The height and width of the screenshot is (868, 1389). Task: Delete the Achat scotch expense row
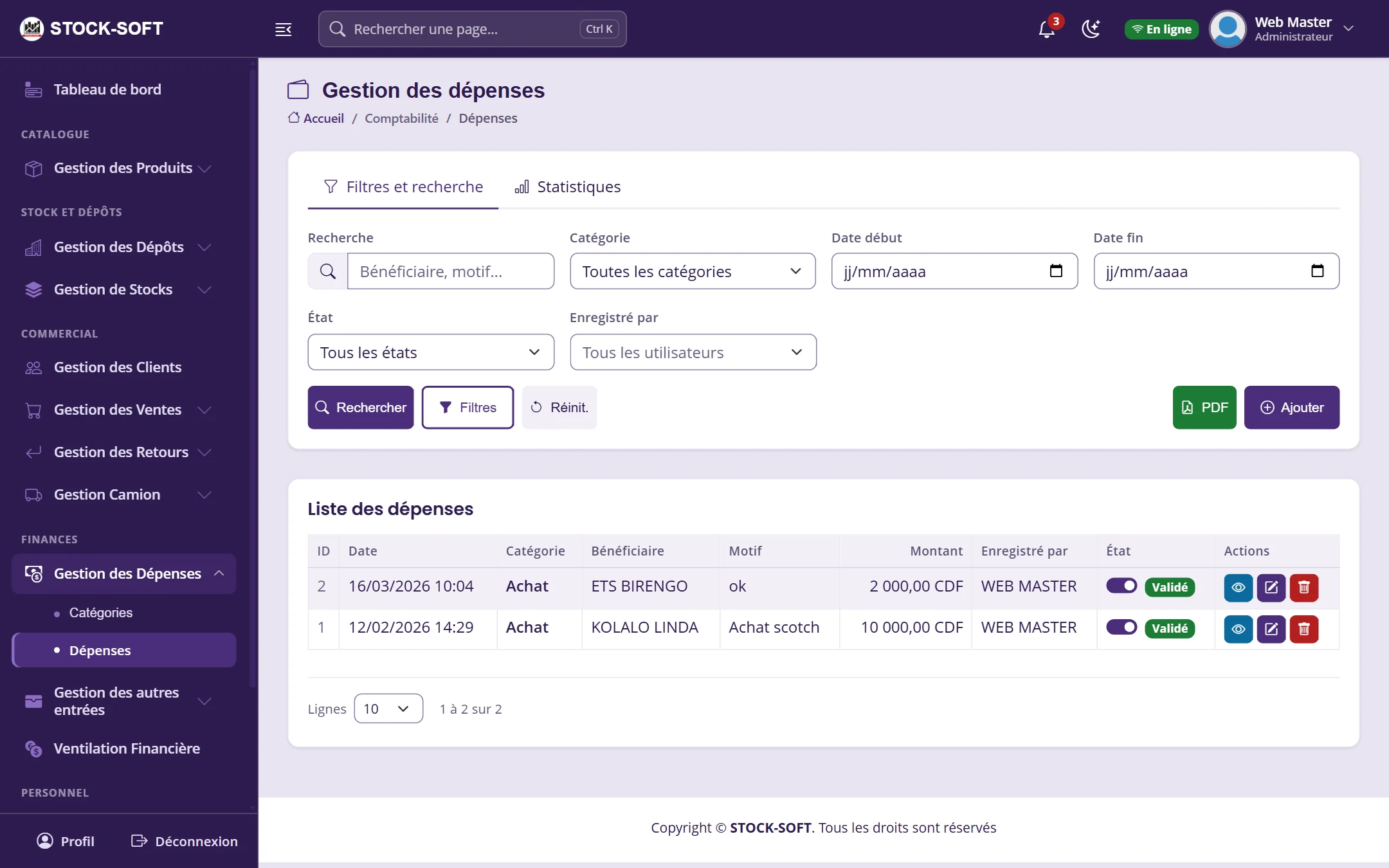point(1304,629)
